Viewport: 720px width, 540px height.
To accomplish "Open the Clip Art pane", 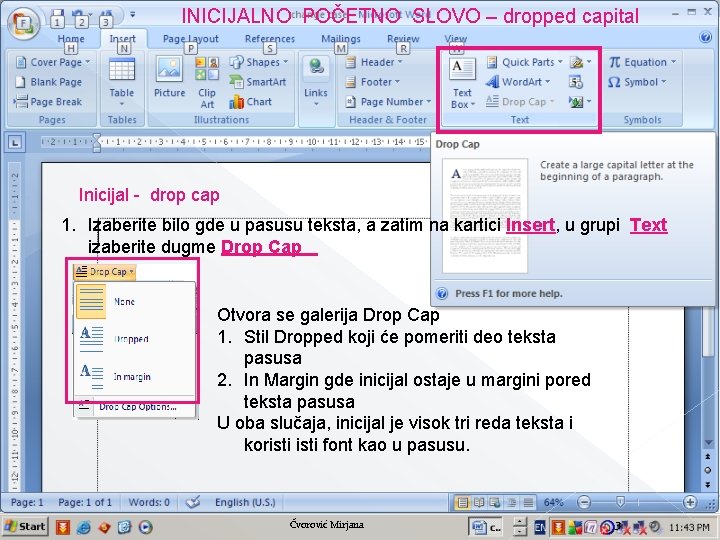I will [x=207, y=83].
